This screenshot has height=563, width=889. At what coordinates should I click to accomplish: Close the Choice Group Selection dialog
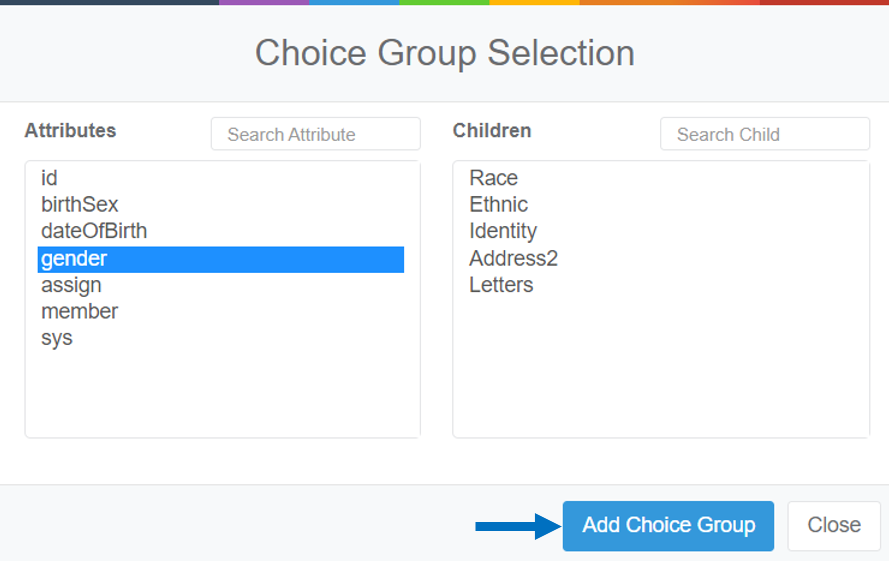tap(834, 526)
